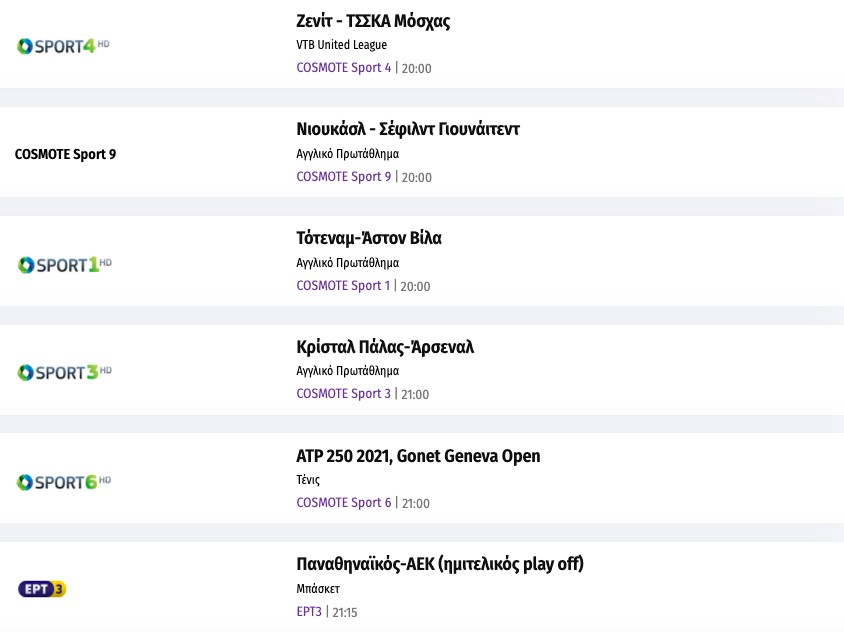Click the Μπάσκετ category label

(x=318, y=589)
